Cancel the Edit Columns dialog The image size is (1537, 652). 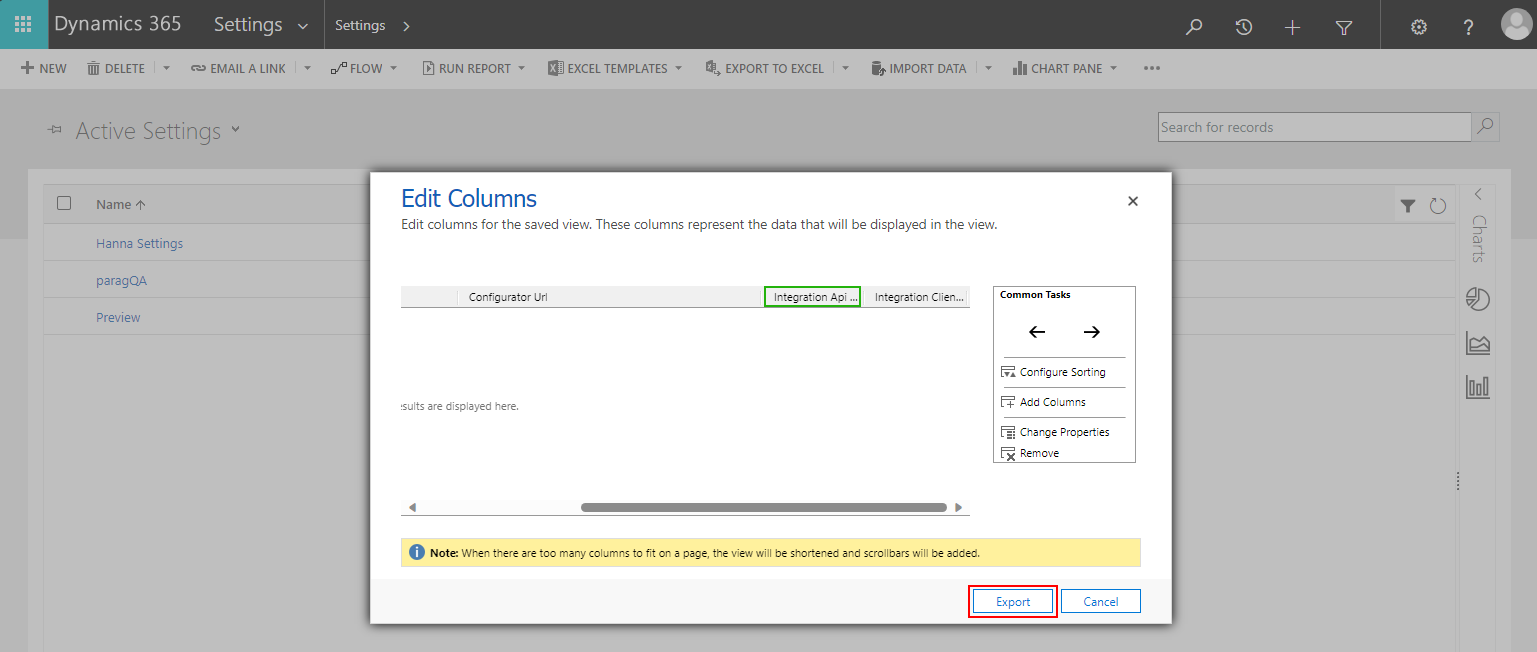[x=1101, y=601]
